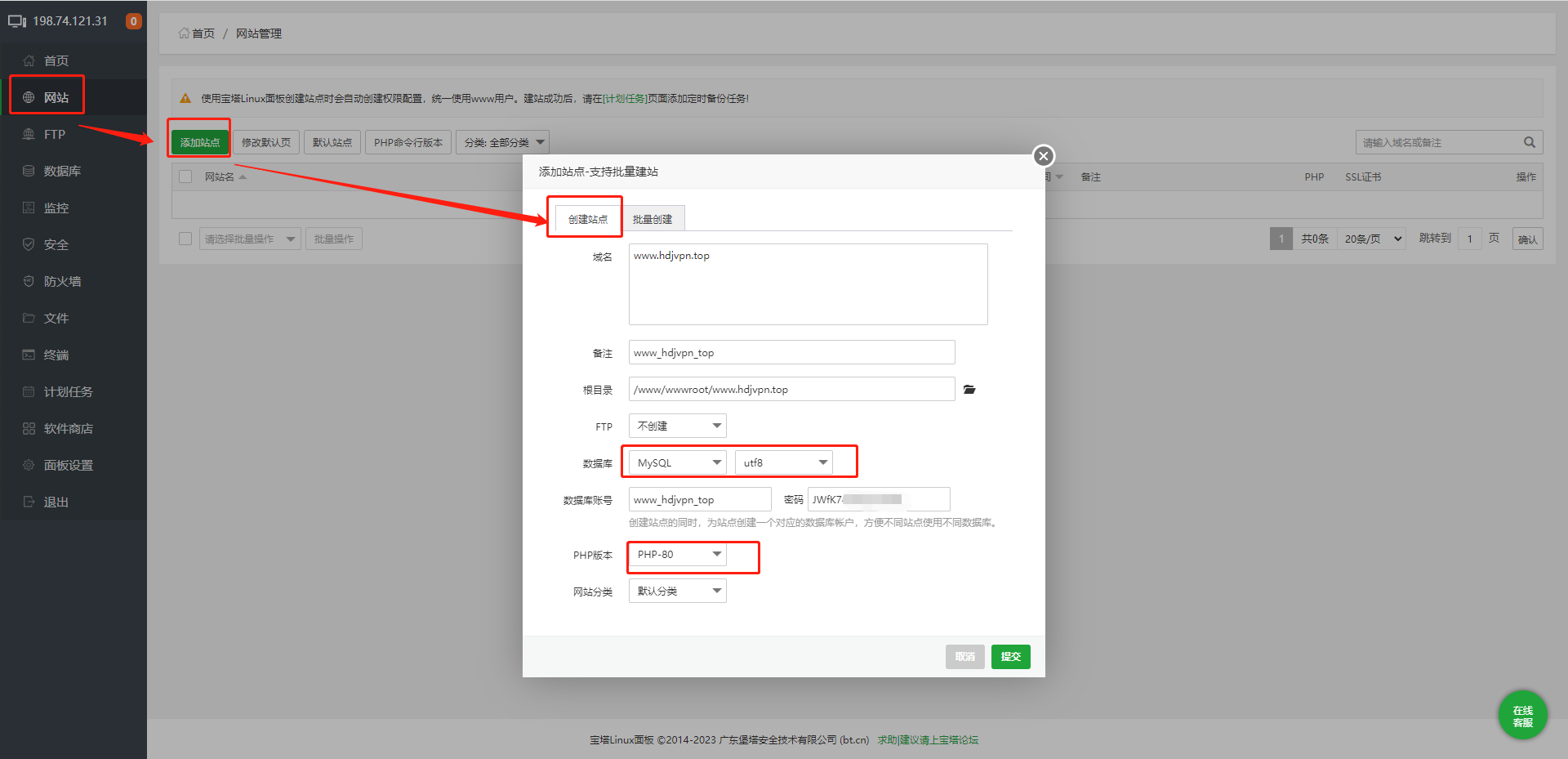Click the logout icon in sidebar
Image resolution: width=1568 pixels, height=759 pixels.
tap(29, 502)
